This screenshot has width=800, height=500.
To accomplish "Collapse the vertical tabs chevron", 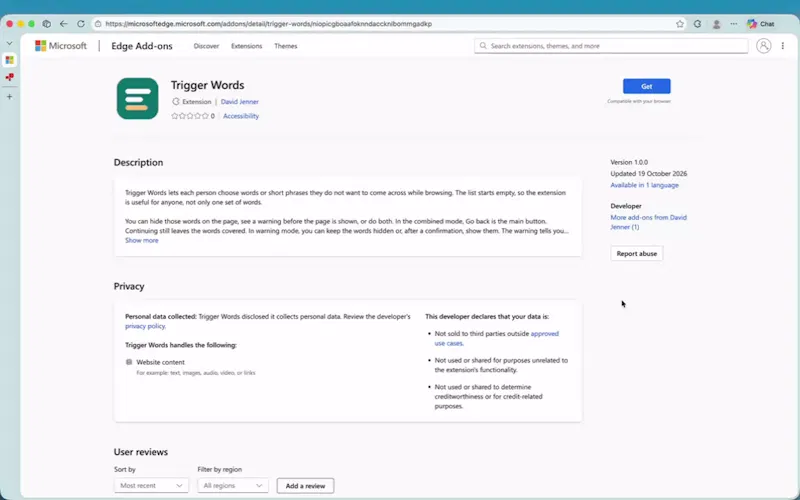I will (x=9, y=43).
